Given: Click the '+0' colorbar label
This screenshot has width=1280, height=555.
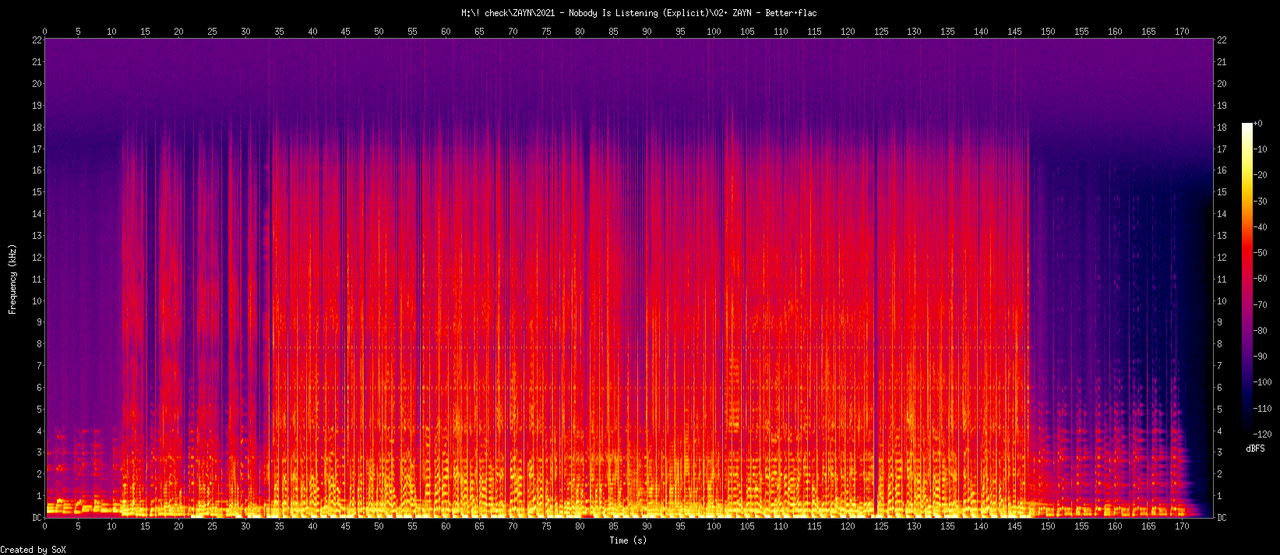Looking at the screenshot, I should [1258, 123].
